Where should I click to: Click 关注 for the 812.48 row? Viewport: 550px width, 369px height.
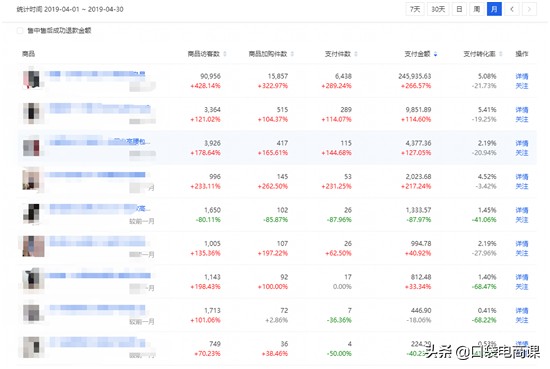522,287
